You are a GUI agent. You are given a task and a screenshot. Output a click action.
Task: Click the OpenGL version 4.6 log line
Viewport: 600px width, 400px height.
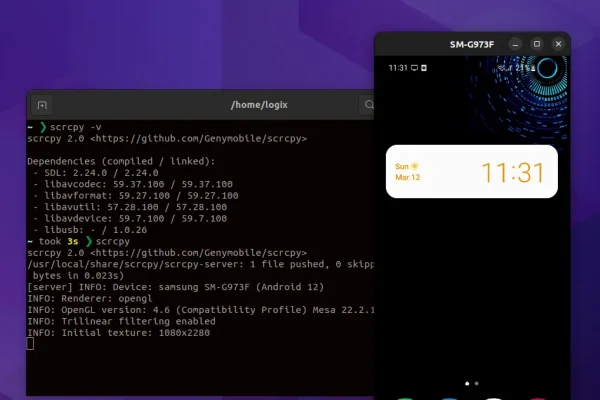(x=201, y=310)
